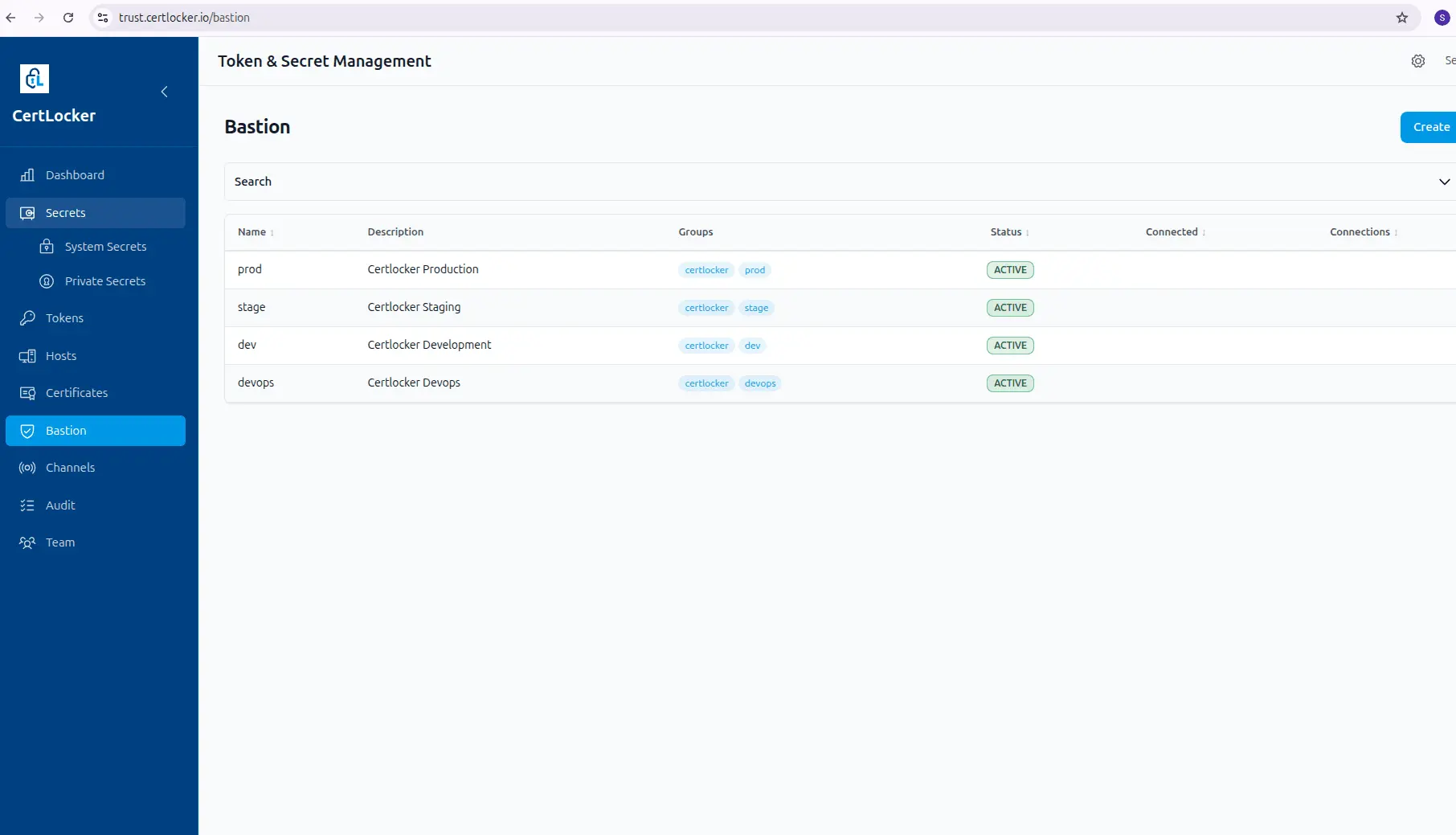Click the 'prod' bastion name
Viewport: 1456px width, 835px height.
[250, 269]
